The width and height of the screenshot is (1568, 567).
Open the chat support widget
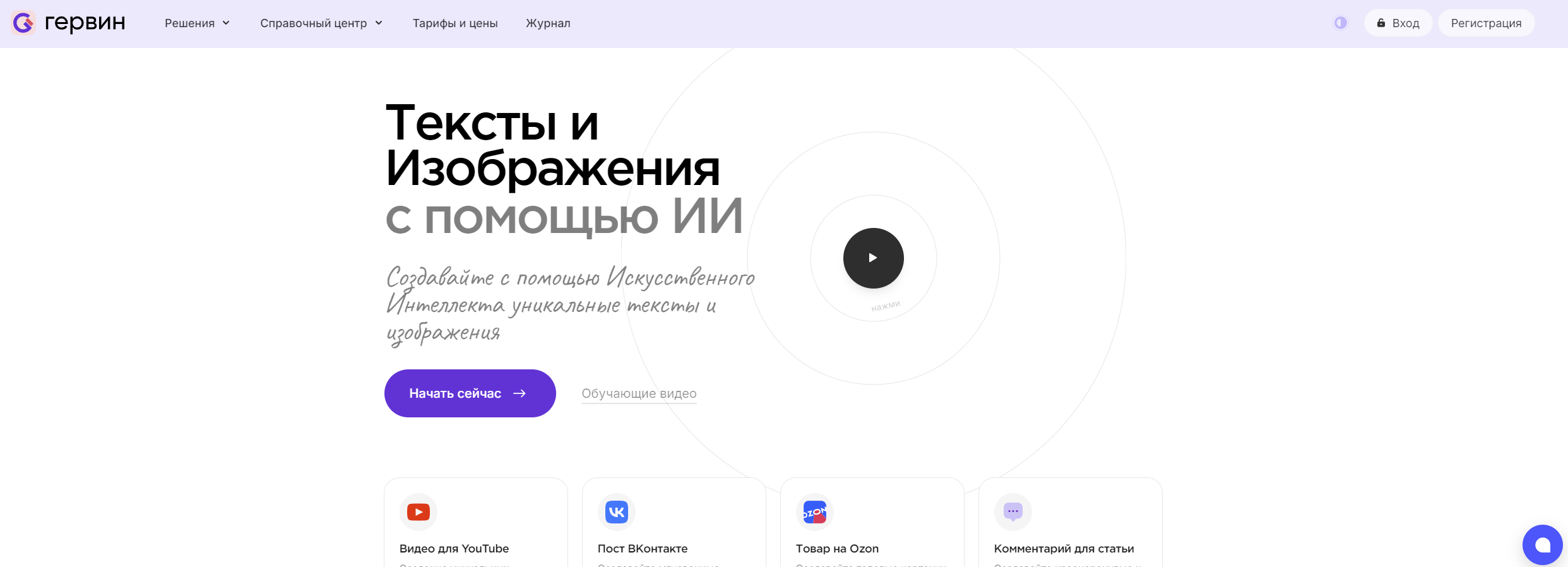[x=1542, y=545]
